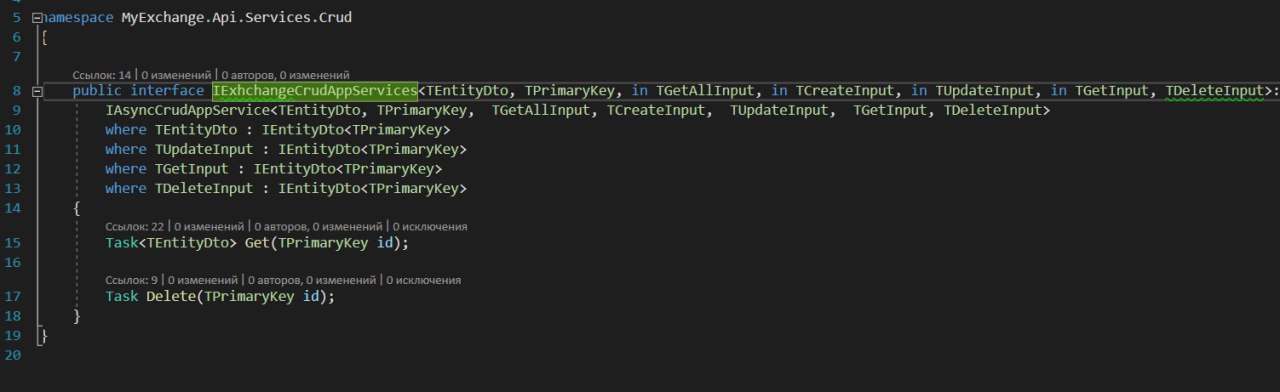Click "where TDeleteInput" constraint on line 13
This screenshot has width=1280, height=392.
(286, 188)
